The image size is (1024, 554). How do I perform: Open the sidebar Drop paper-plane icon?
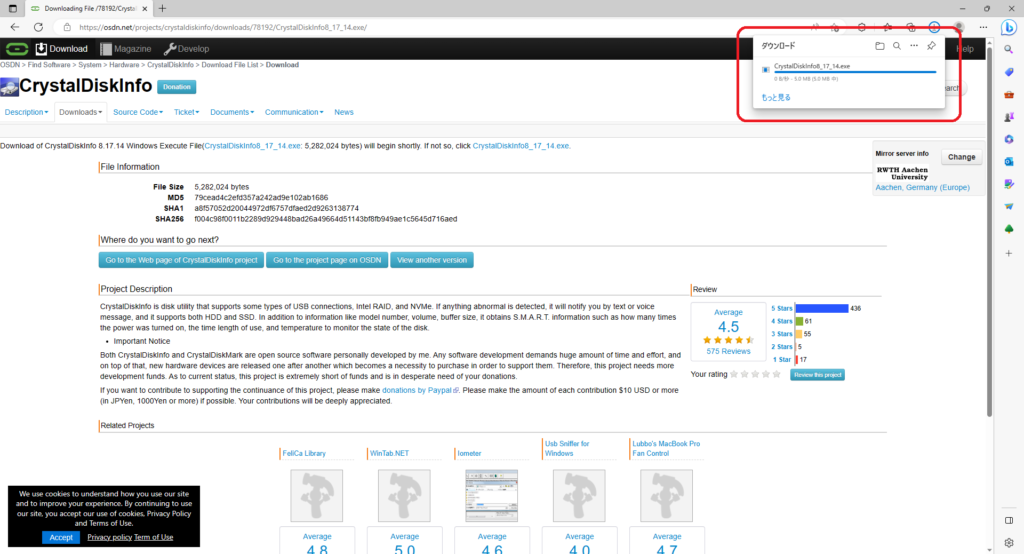(x=1009, y=206)
